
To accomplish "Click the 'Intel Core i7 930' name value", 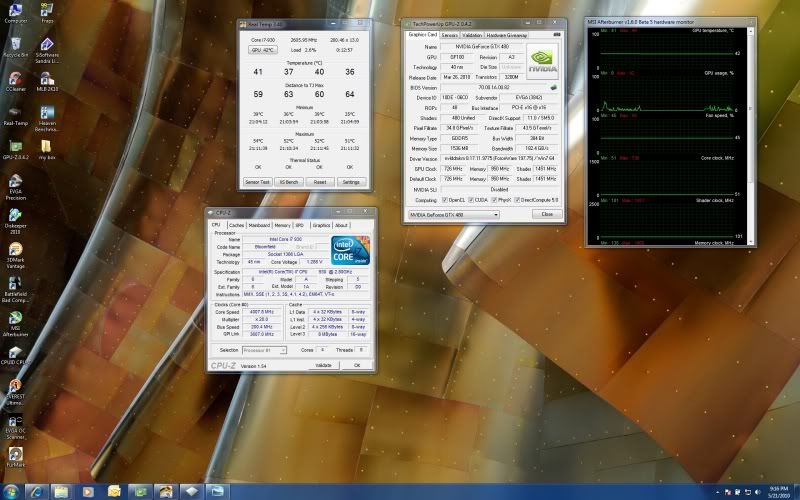I will coord(286,239).
